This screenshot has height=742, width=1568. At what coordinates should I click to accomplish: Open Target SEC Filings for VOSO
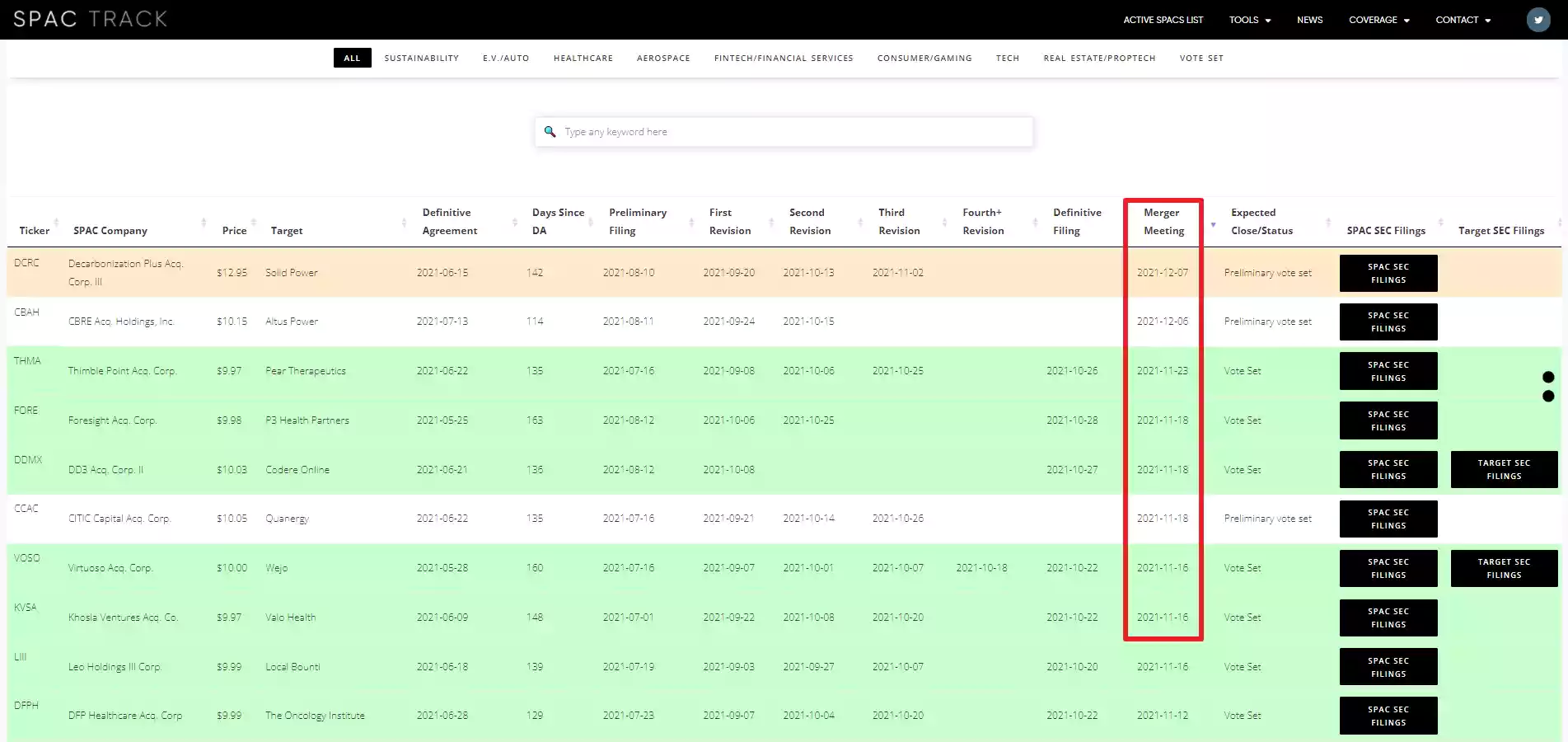click(1504, 568)
